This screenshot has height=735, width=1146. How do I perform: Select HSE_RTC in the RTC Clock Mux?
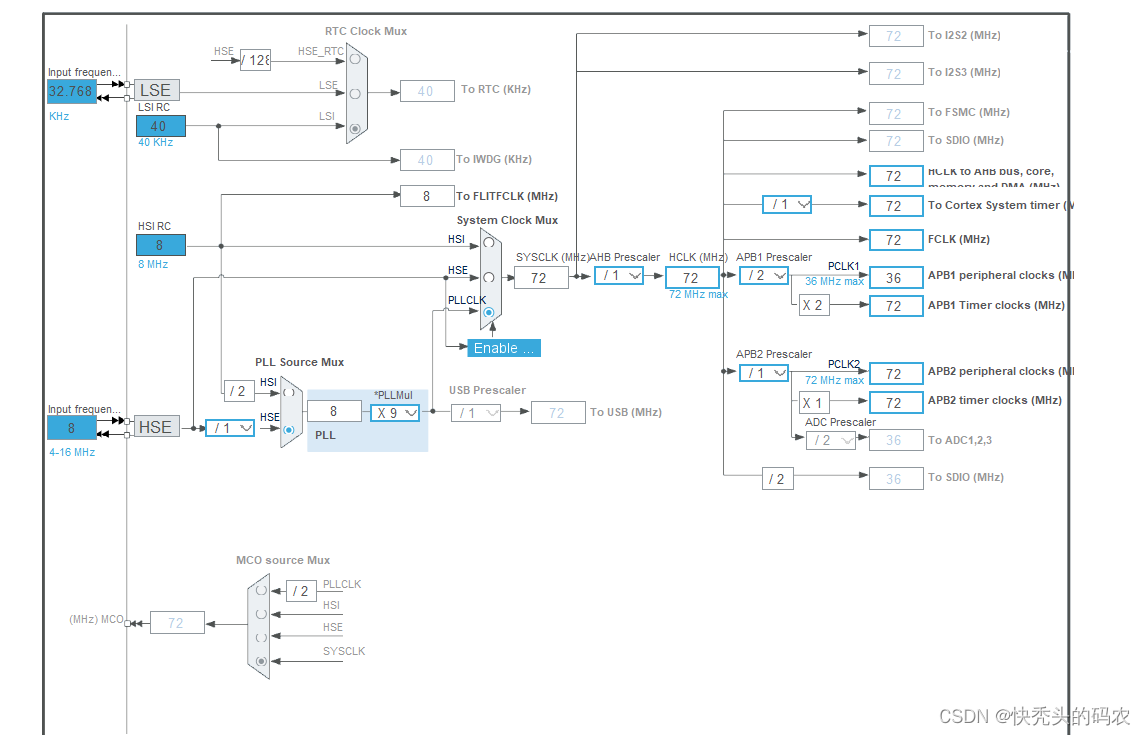click(355, 59)
